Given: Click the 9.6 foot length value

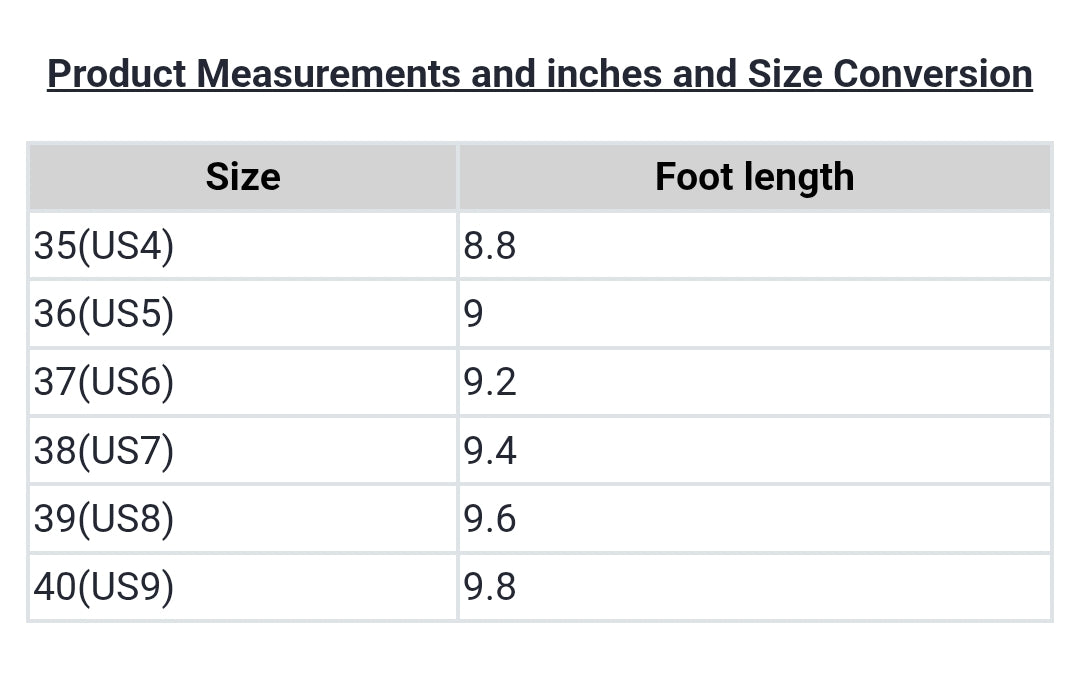Looking at the screenshot, I should (490, 519).
